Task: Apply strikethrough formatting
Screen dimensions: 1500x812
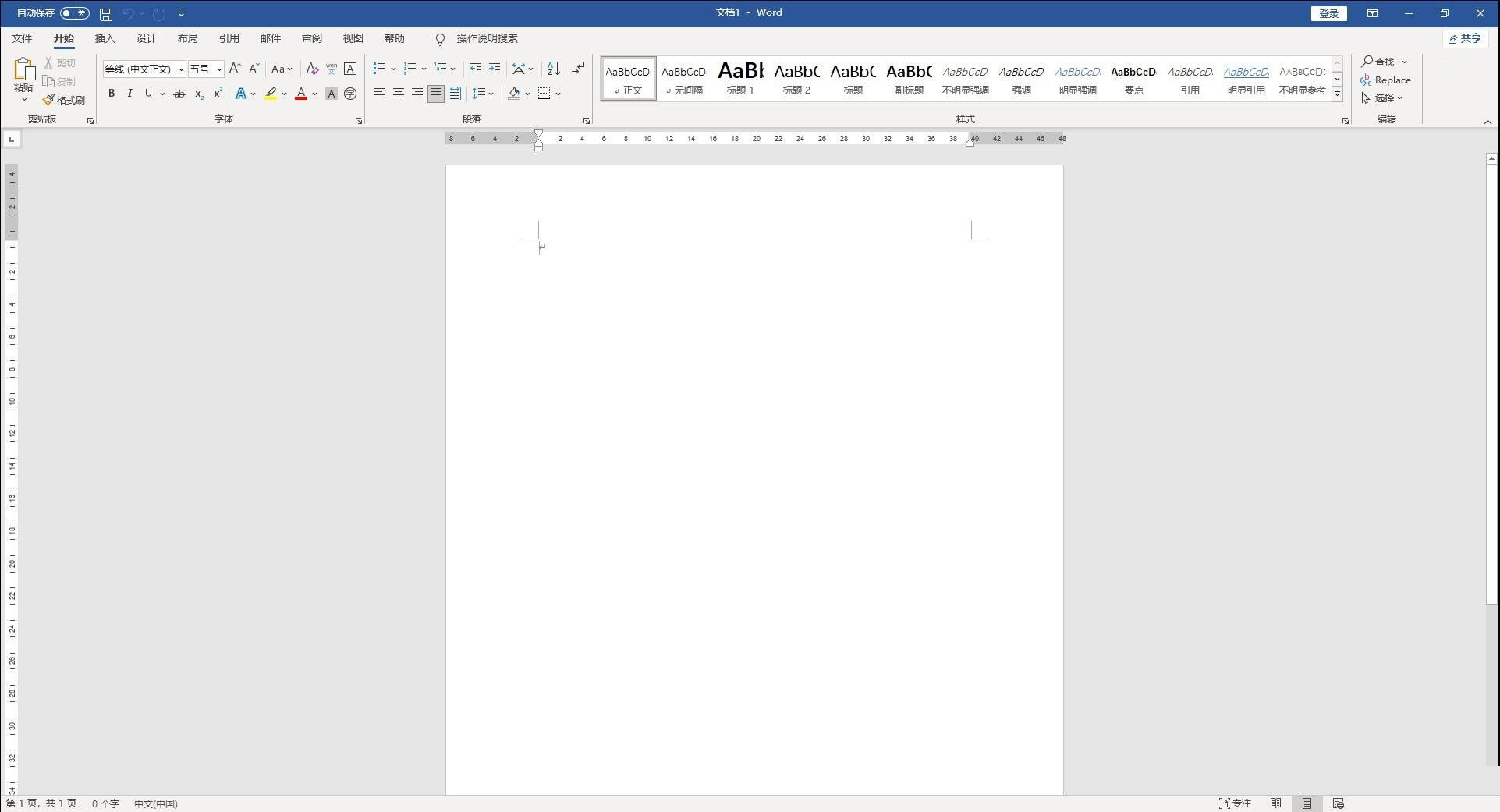Action: pyautogui.click(x=179, y=94)
